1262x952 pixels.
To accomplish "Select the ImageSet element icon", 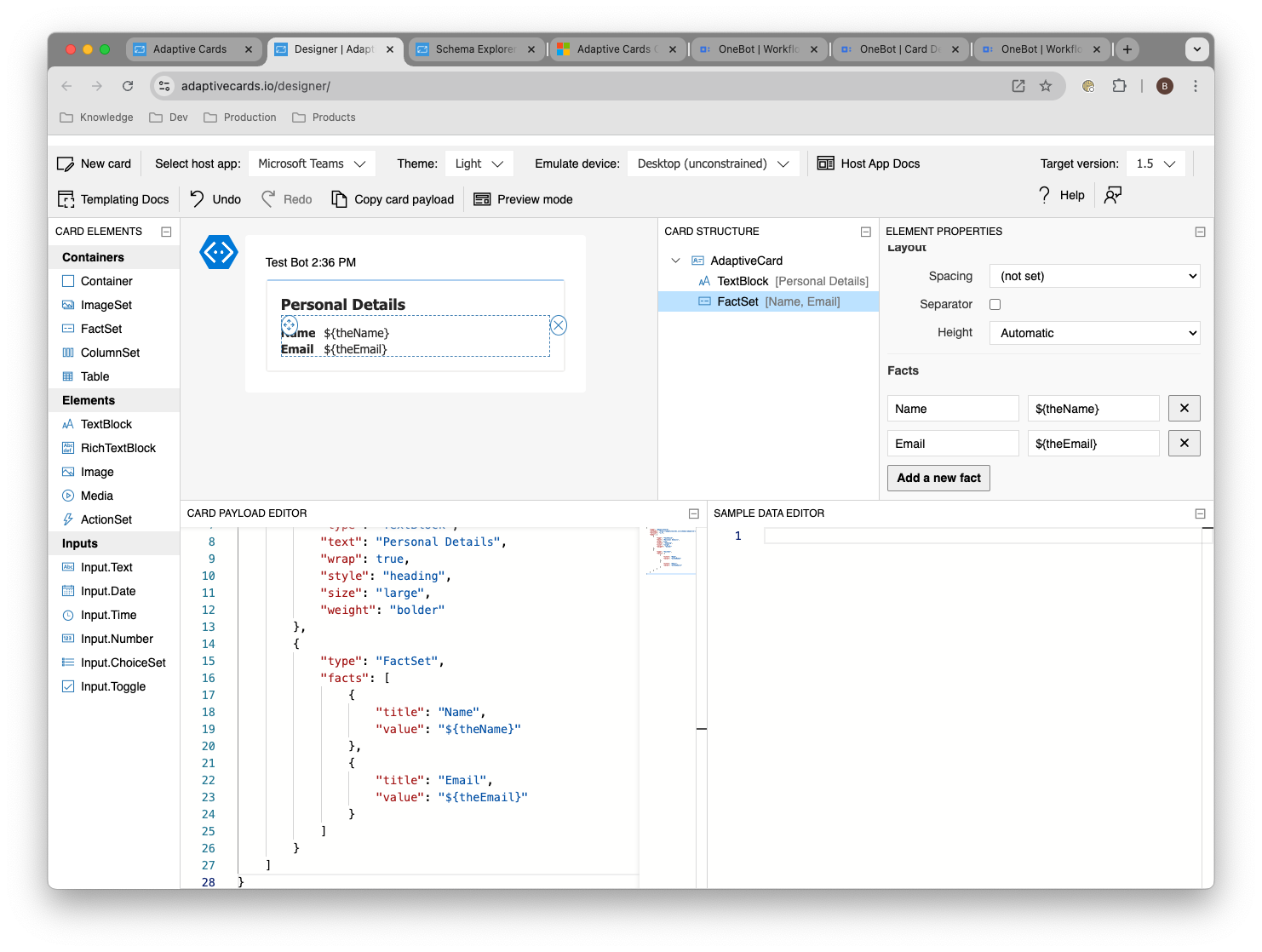I will 68,305.
